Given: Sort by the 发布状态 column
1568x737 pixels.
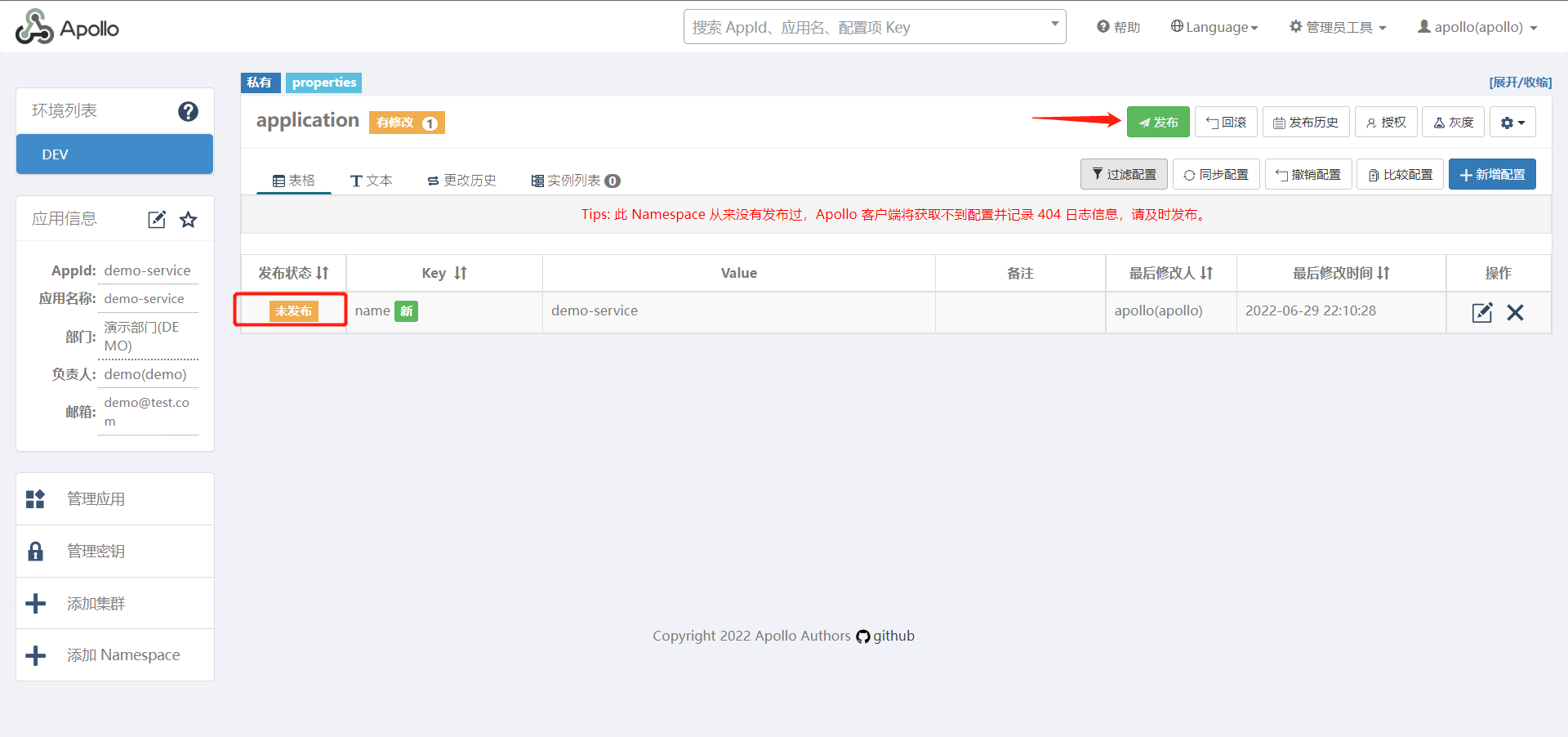Looking at the screenshot, I should [x=293, y=273].
